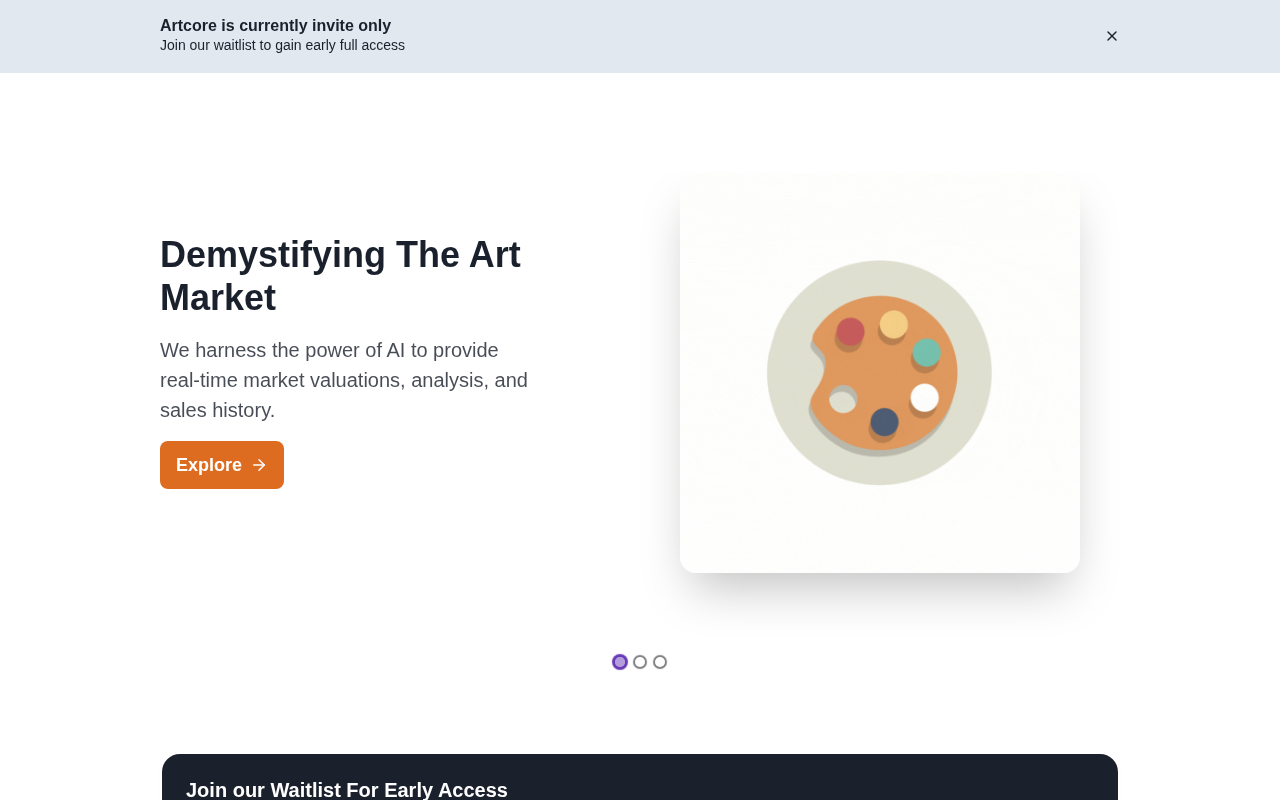The height and width of the screenshot is (800, 1280).
Task: Click "Join our waitlist to gain early full access" text
Action: pos(282,45)
